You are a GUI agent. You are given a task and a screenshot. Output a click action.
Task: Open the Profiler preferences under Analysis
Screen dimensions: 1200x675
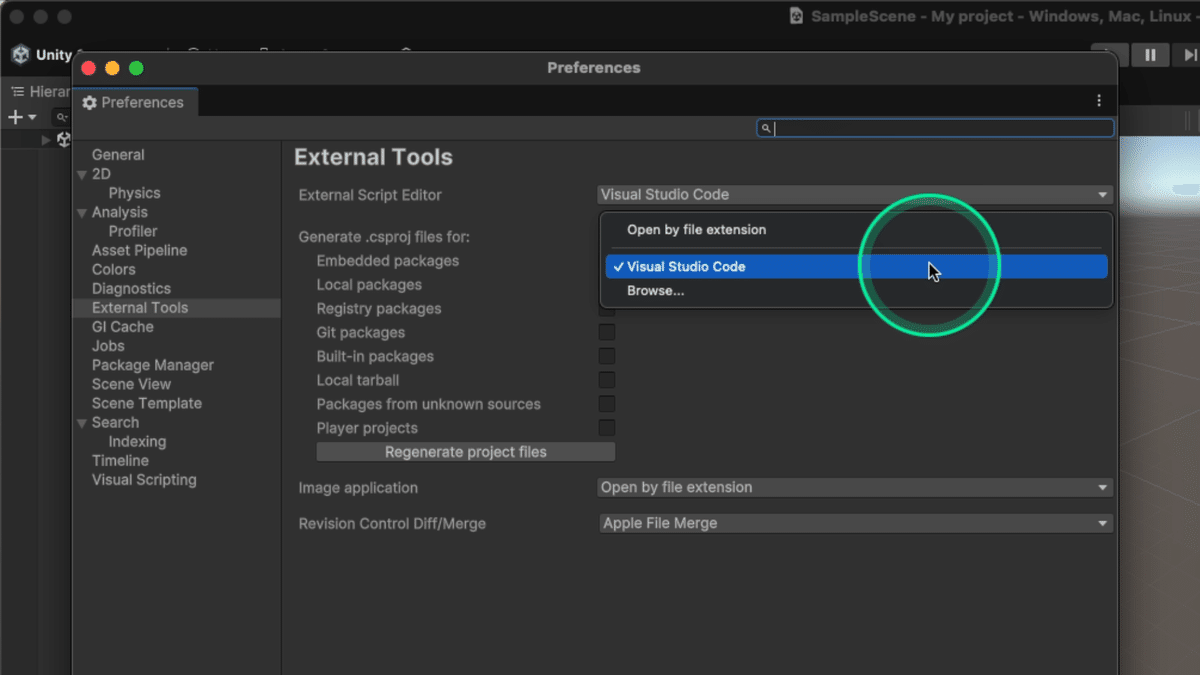click(x=133, y=231)
